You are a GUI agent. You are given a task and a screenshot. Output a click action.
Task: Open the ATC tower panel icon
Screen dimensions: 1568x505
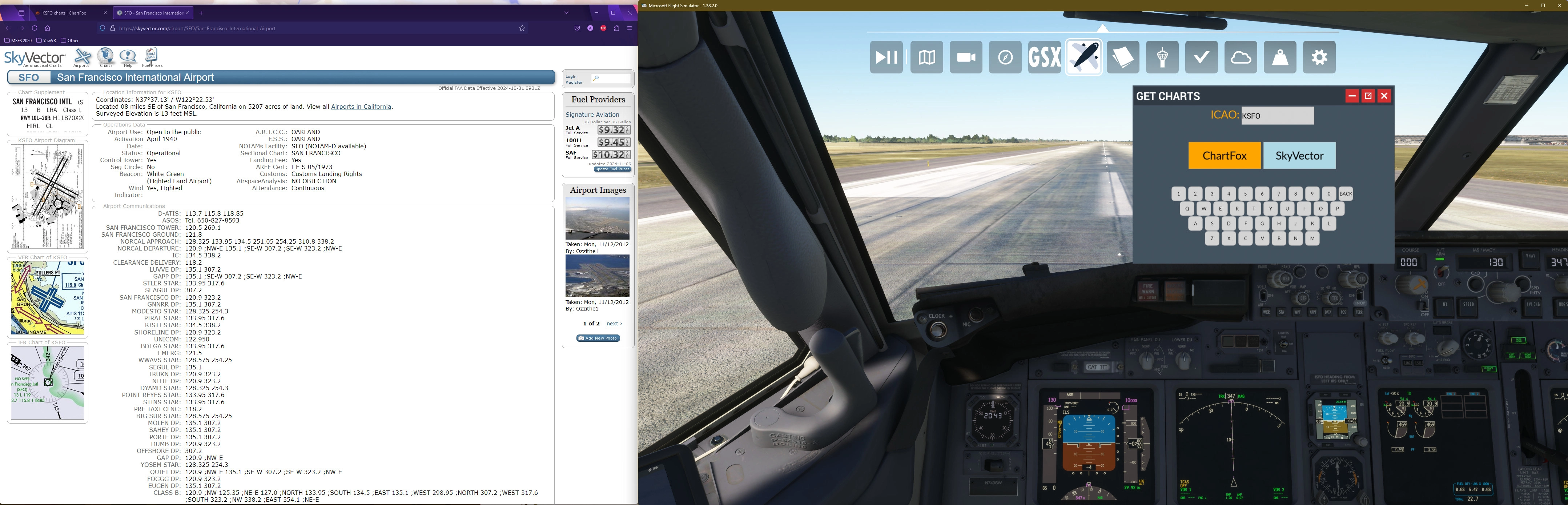1163,57
